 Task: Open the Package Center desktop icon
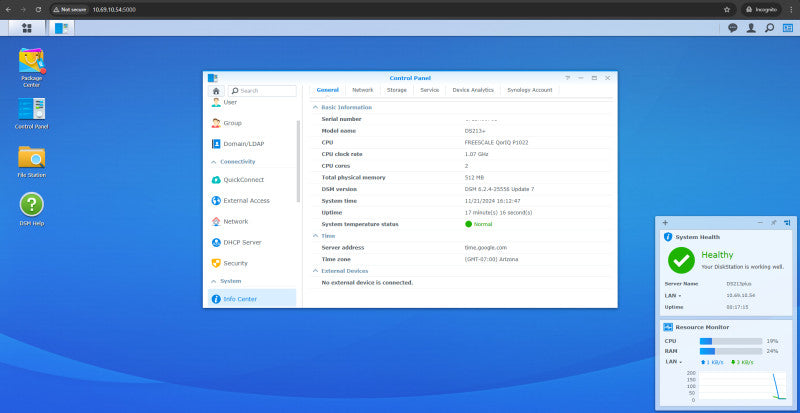click(x=32, y=67)
